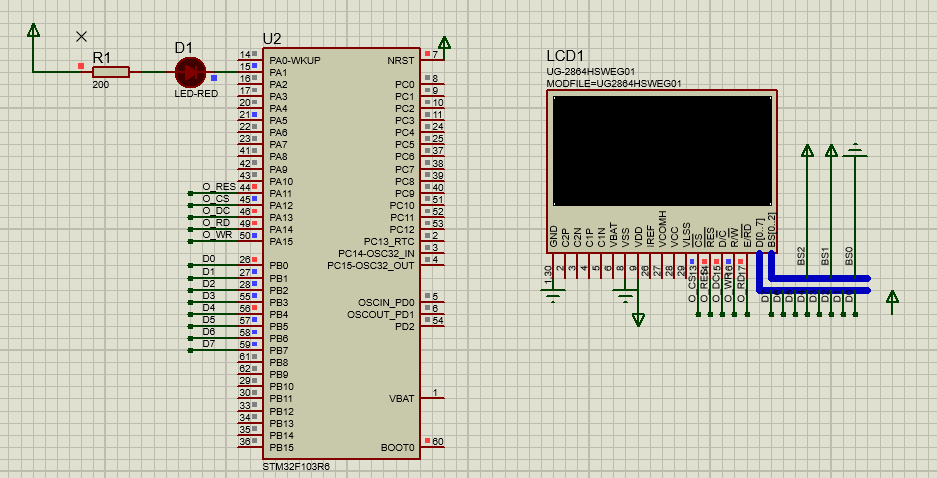Image resolution: width=937 pixels, height=478 pixels.
Task: Select the MODFILE=UG2864HSWEG01 property text
Action: tap(614, 84)
